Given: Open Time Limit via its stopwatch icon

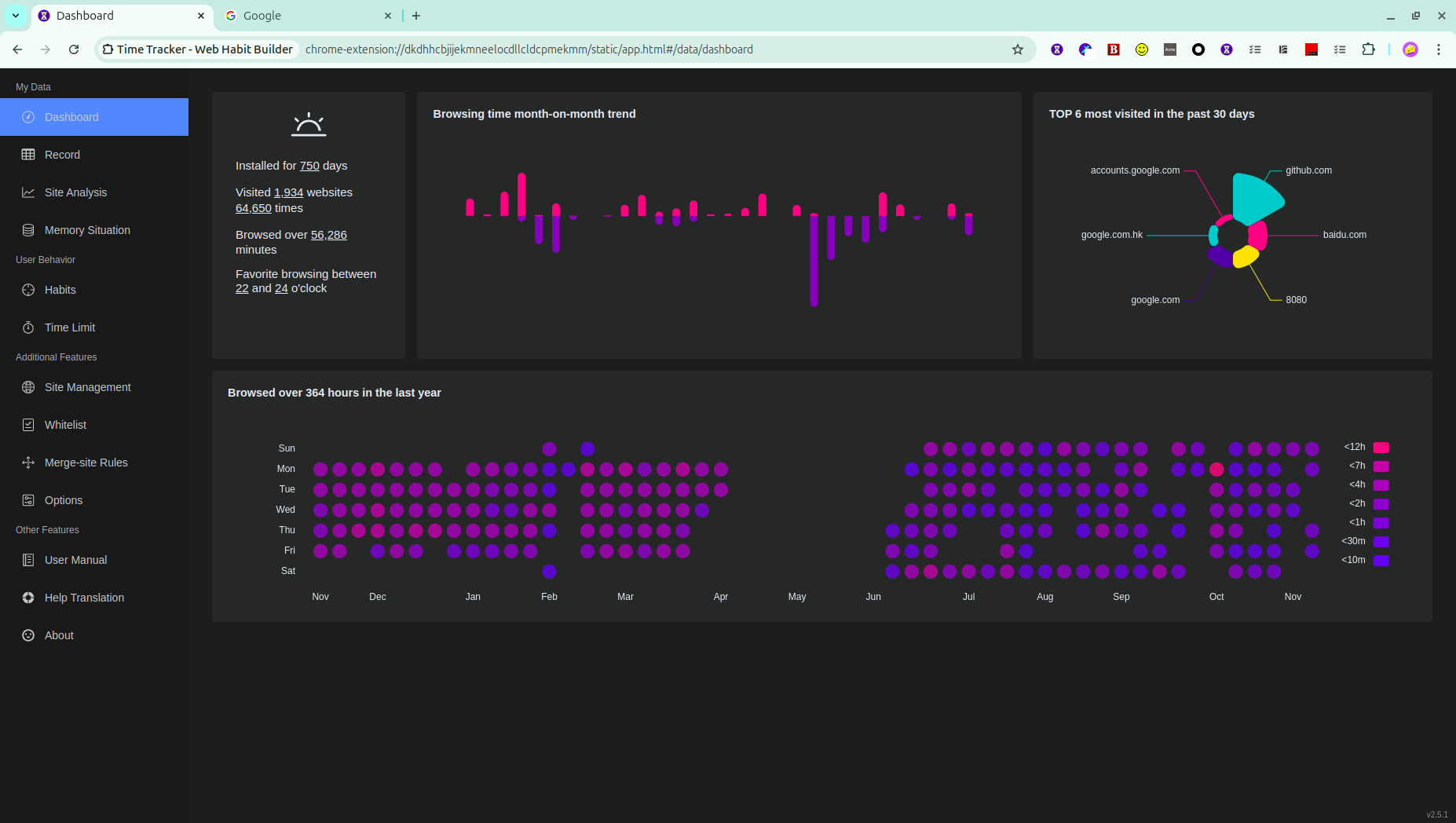Looking at the screenshot, I should (x=28, y=327).
